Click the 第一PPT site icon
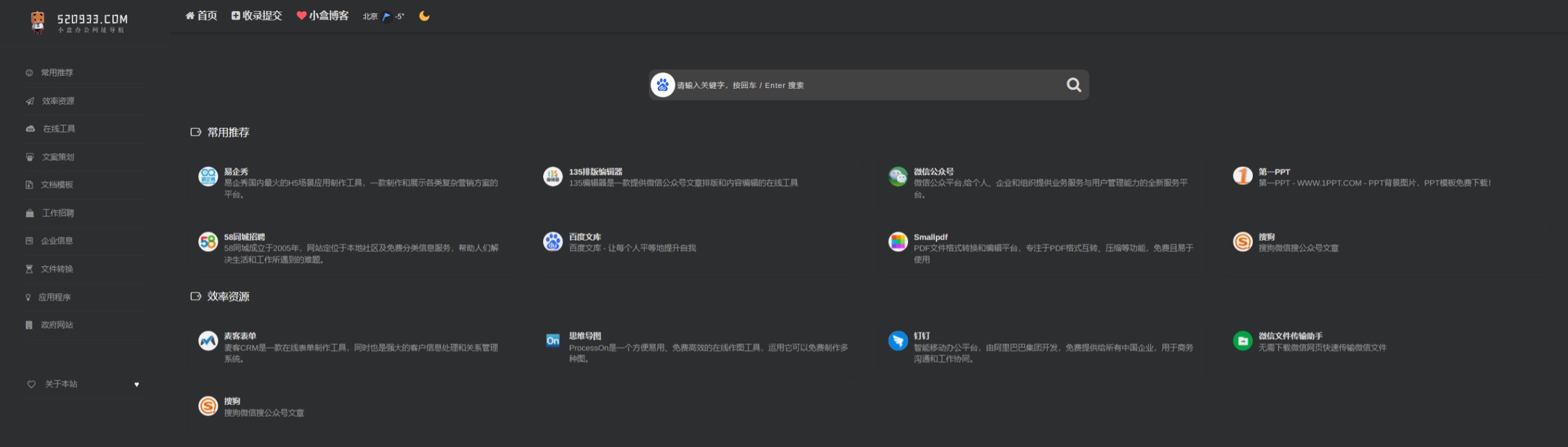Image resolution: width=1568 pixels, height=447 pixels. coord(1243,175)
